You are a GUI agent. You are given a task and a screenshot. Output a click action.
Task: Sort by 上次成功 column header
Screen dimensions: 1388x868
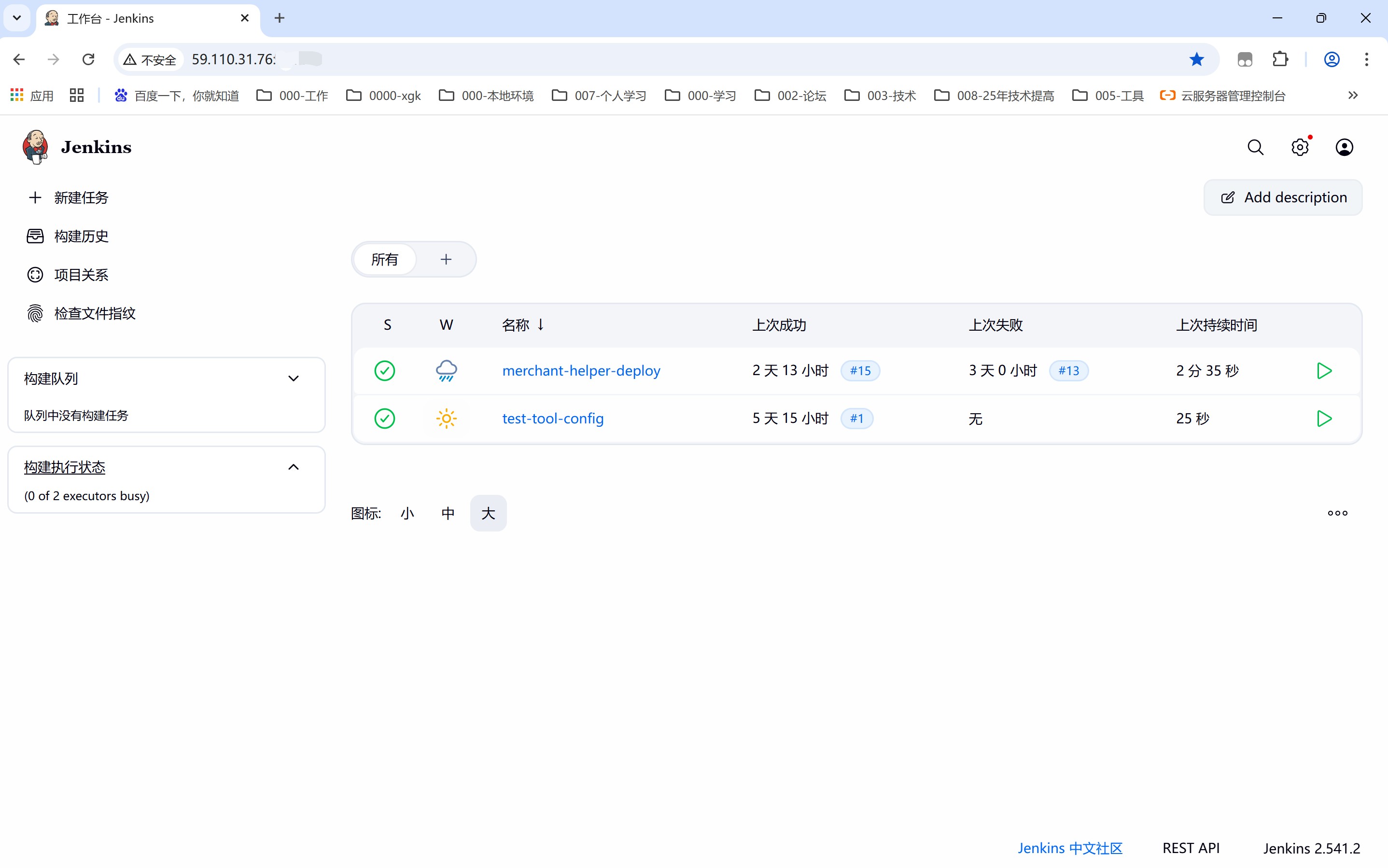click(779, 325)
